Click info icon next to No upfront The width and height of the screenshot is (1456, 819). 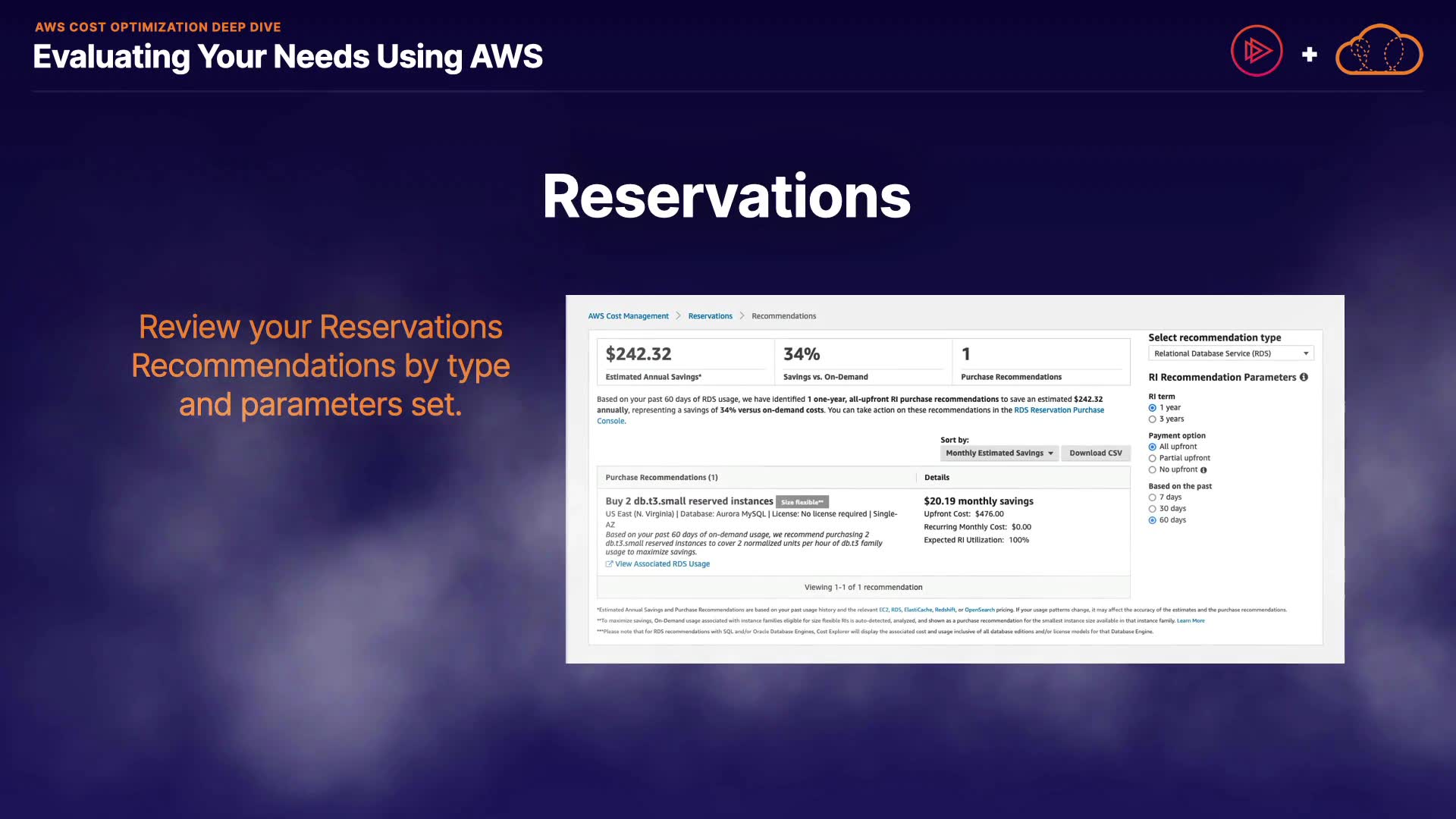point(1203,470)
